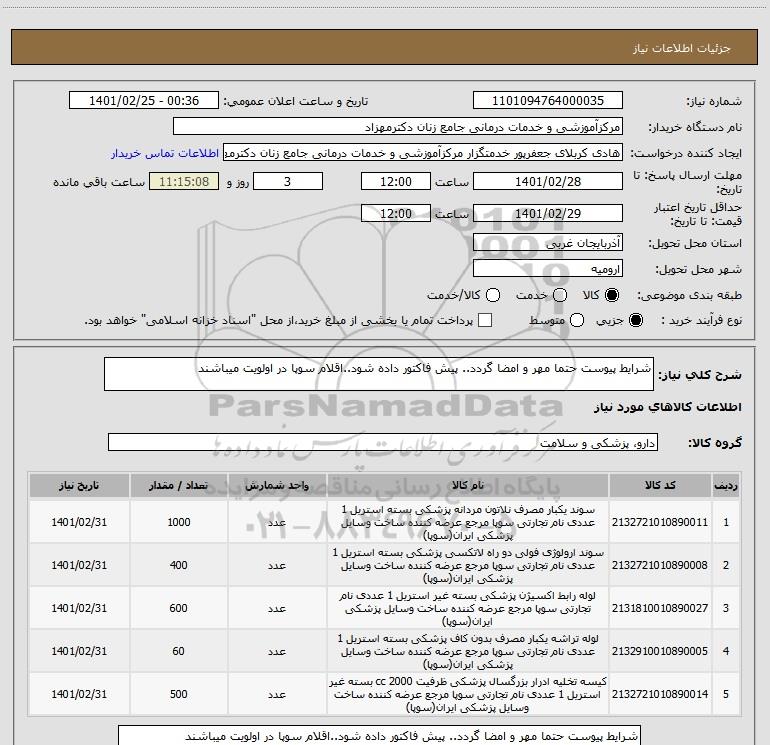Click the need date in row 5
Viewport: 770px width, 745px height.
tap(79, 694)
